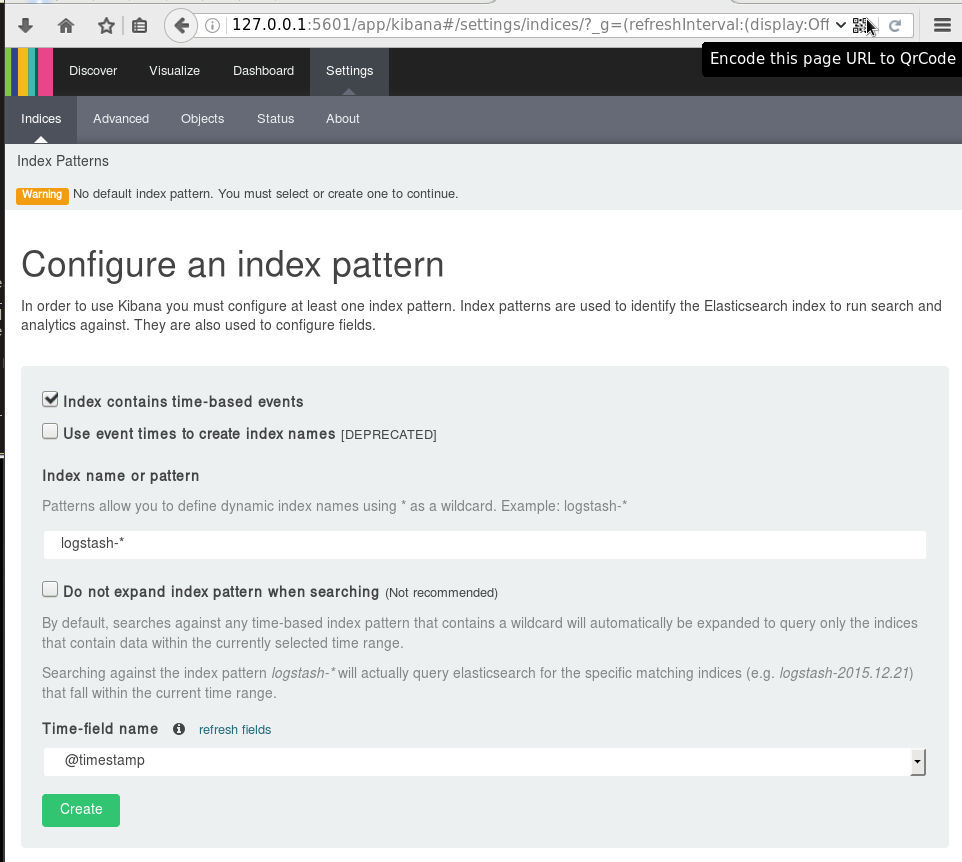This screenshot has width=962, height=862.
Task: Click the Time-field name info icon
Action: pyautogui.click(x=179, y=729)
